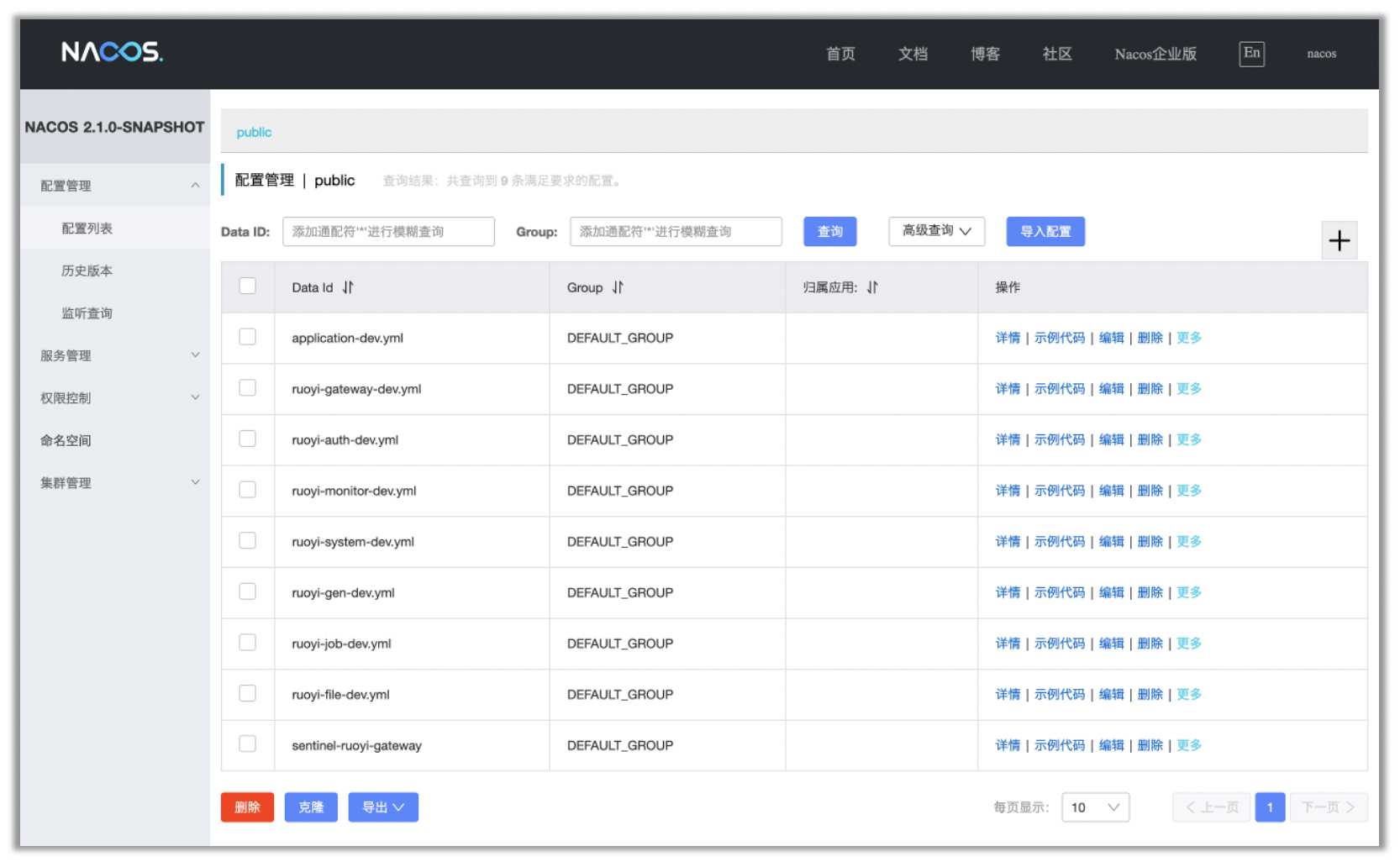This screenshot has height=867, width=1400.
Task: Click the 上一页 previous page button
Action: [1211, 807]
